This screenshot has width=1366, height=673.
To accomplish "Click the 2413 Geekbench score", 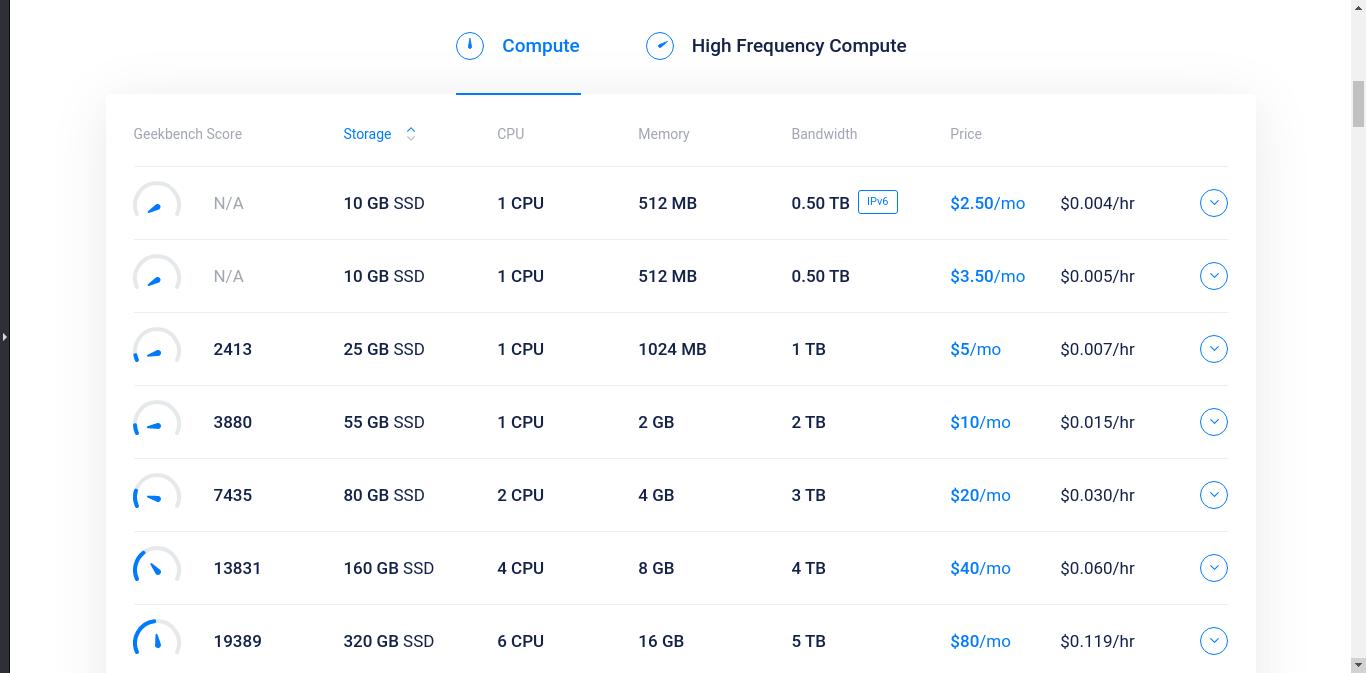I will point(233,349).
